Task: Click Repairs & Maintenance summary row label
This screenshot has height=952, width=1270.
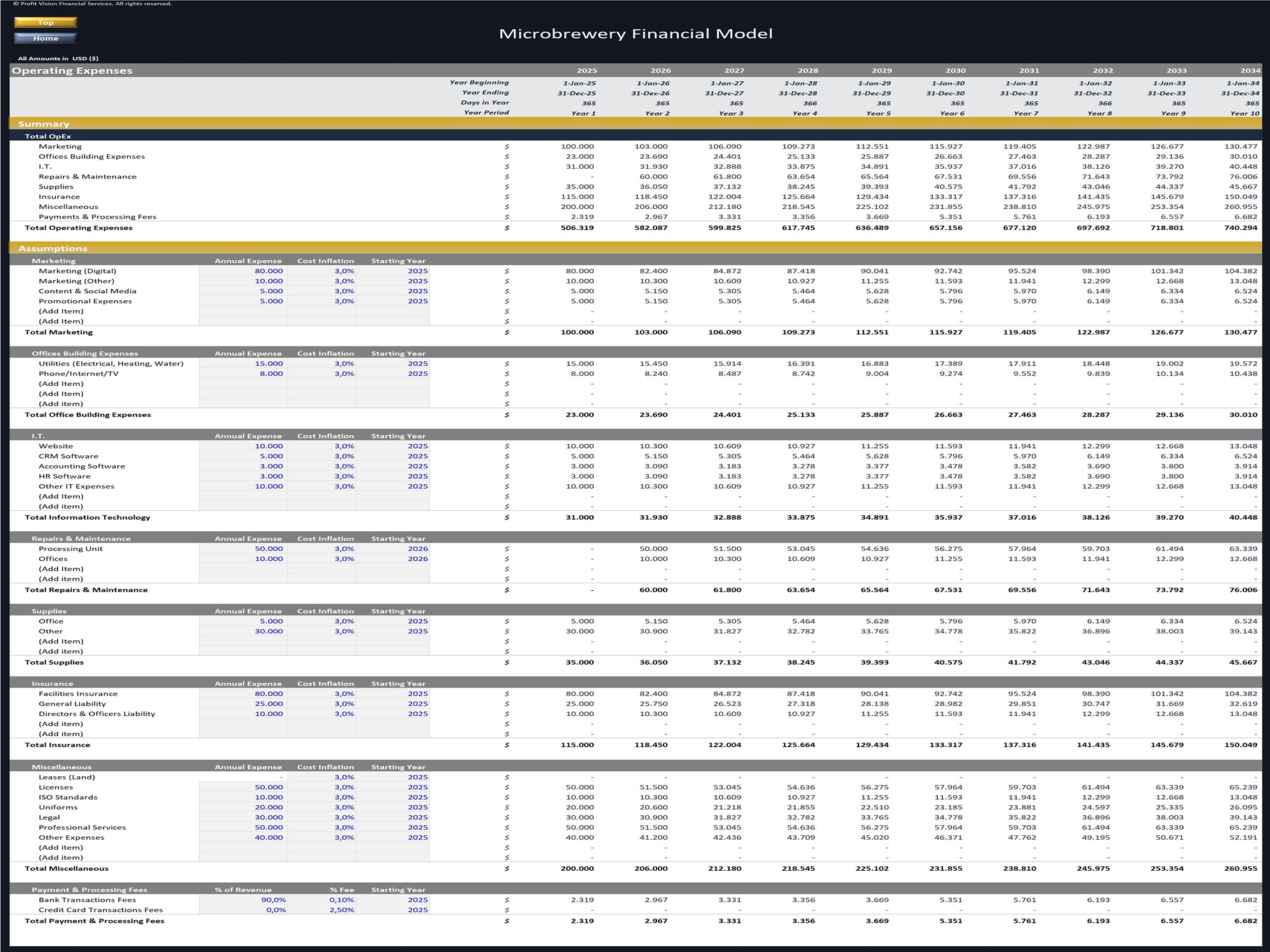Action: (88, 177)
